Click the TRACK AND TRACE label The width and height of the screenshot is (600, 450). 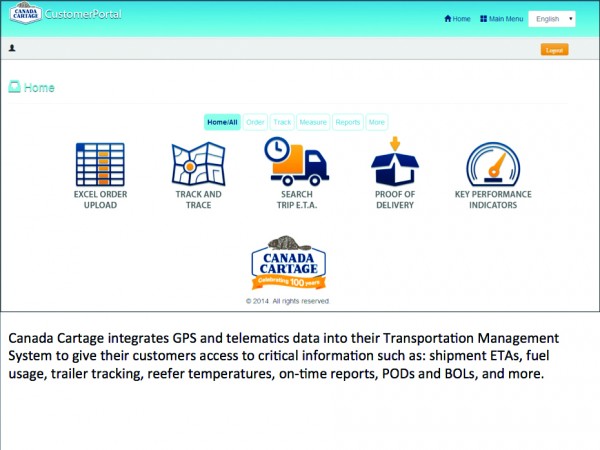[198, 200]
